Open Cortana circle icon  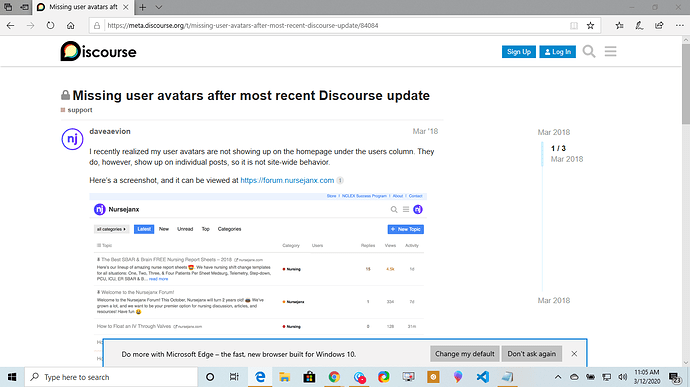210,377
